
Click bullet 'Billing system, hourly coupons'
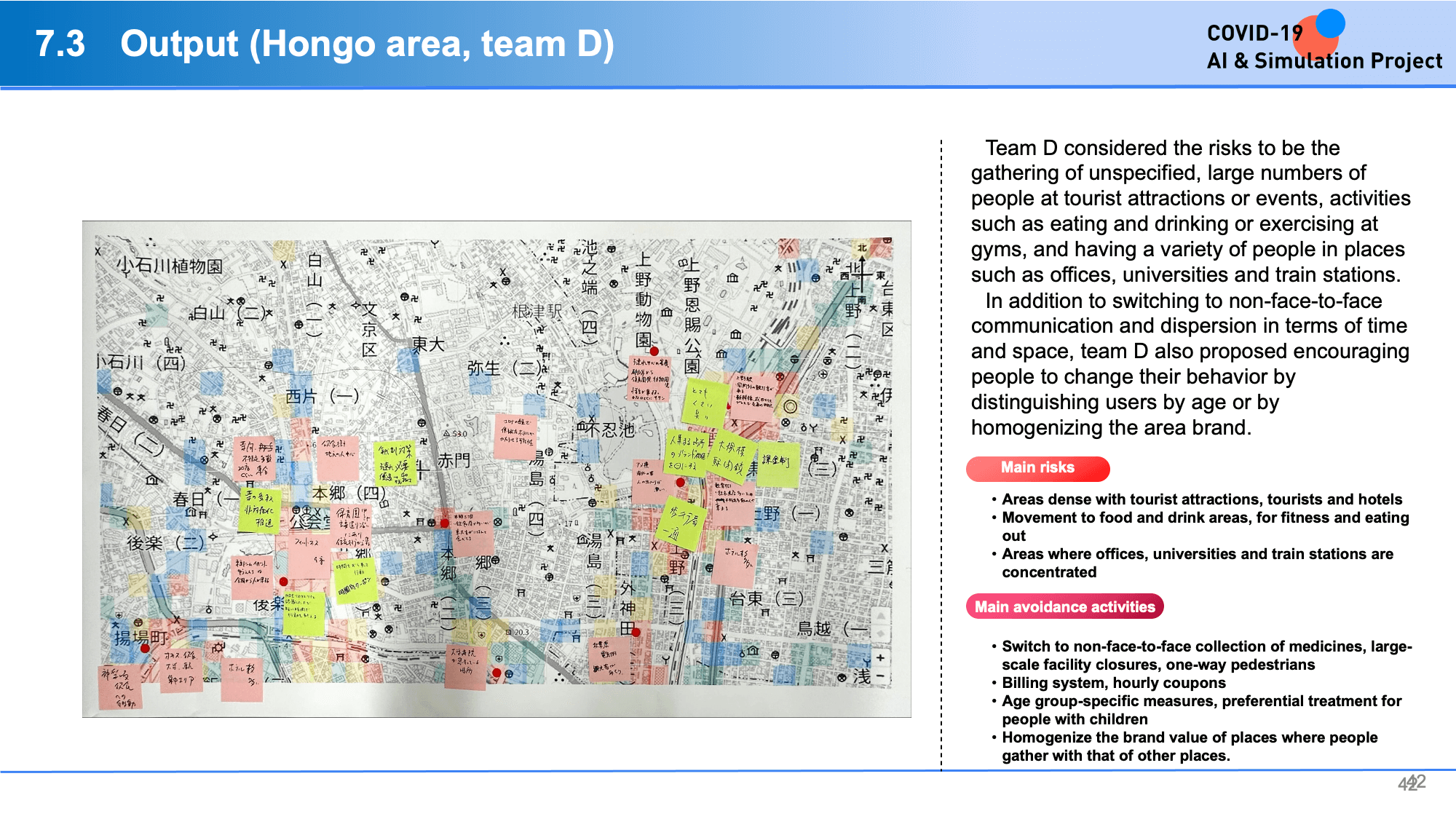click(x=1113, y=683)
